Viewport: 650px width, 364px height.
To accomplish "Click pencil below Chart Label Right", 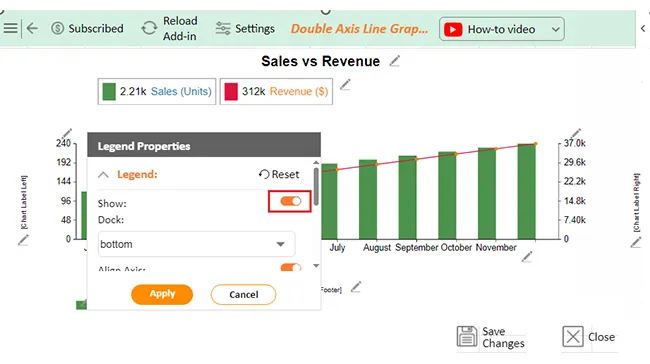I will point(636,243).
